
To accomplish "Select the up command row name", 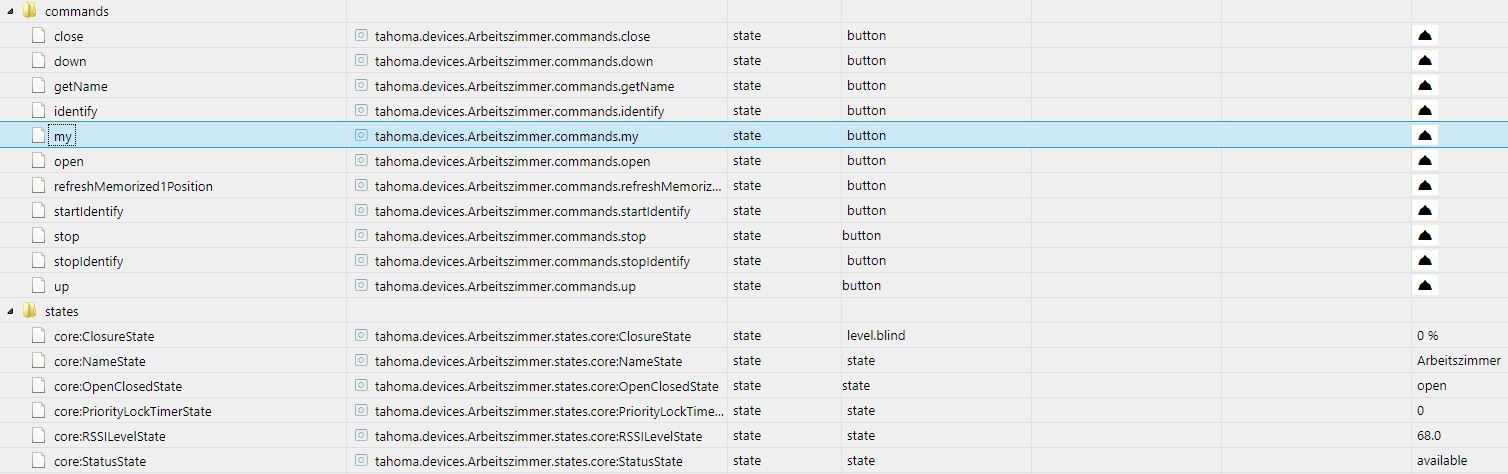I will click(62, 286).
